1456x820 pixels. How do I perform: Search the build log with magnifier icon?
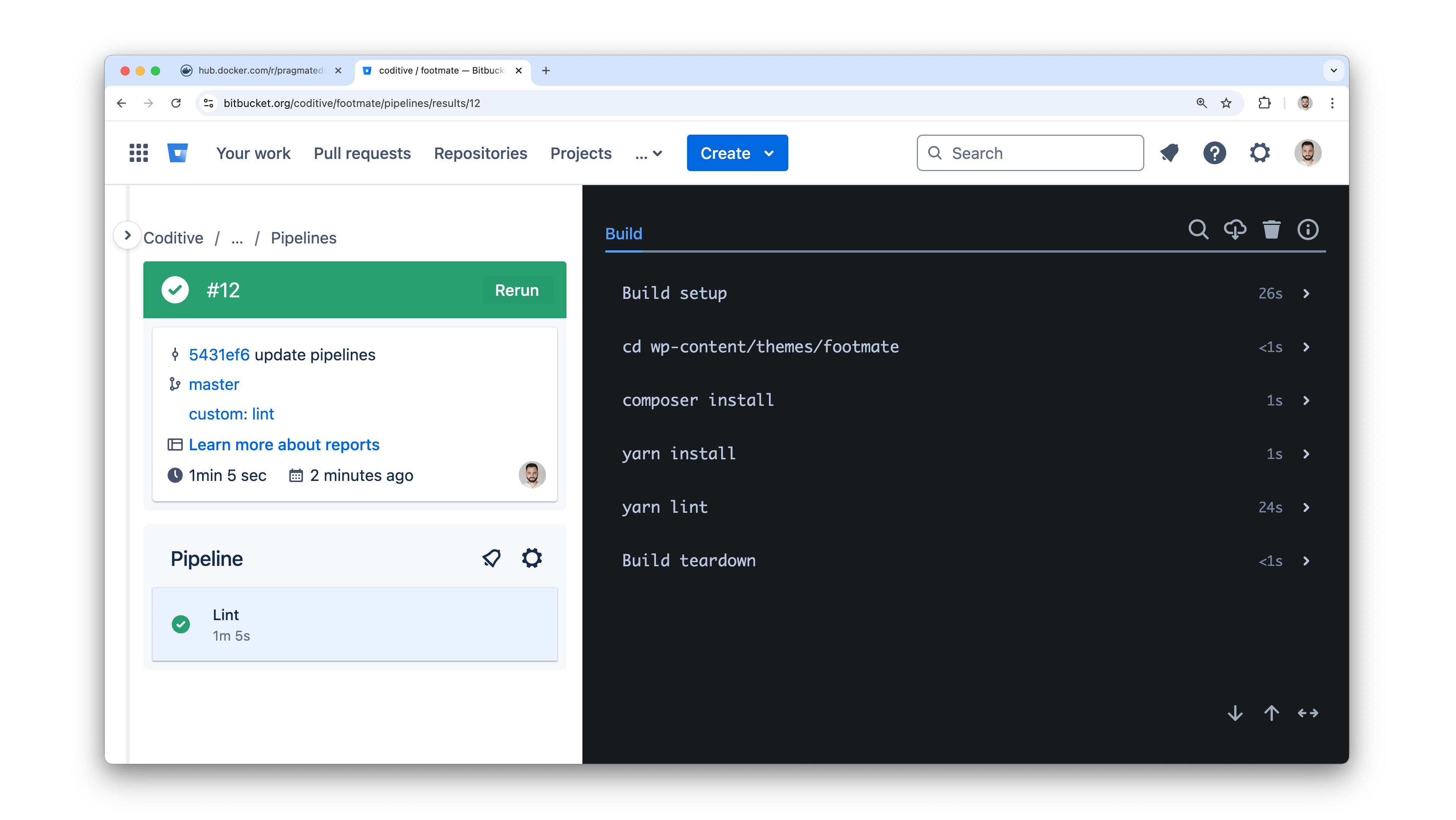pos(1198,229)
